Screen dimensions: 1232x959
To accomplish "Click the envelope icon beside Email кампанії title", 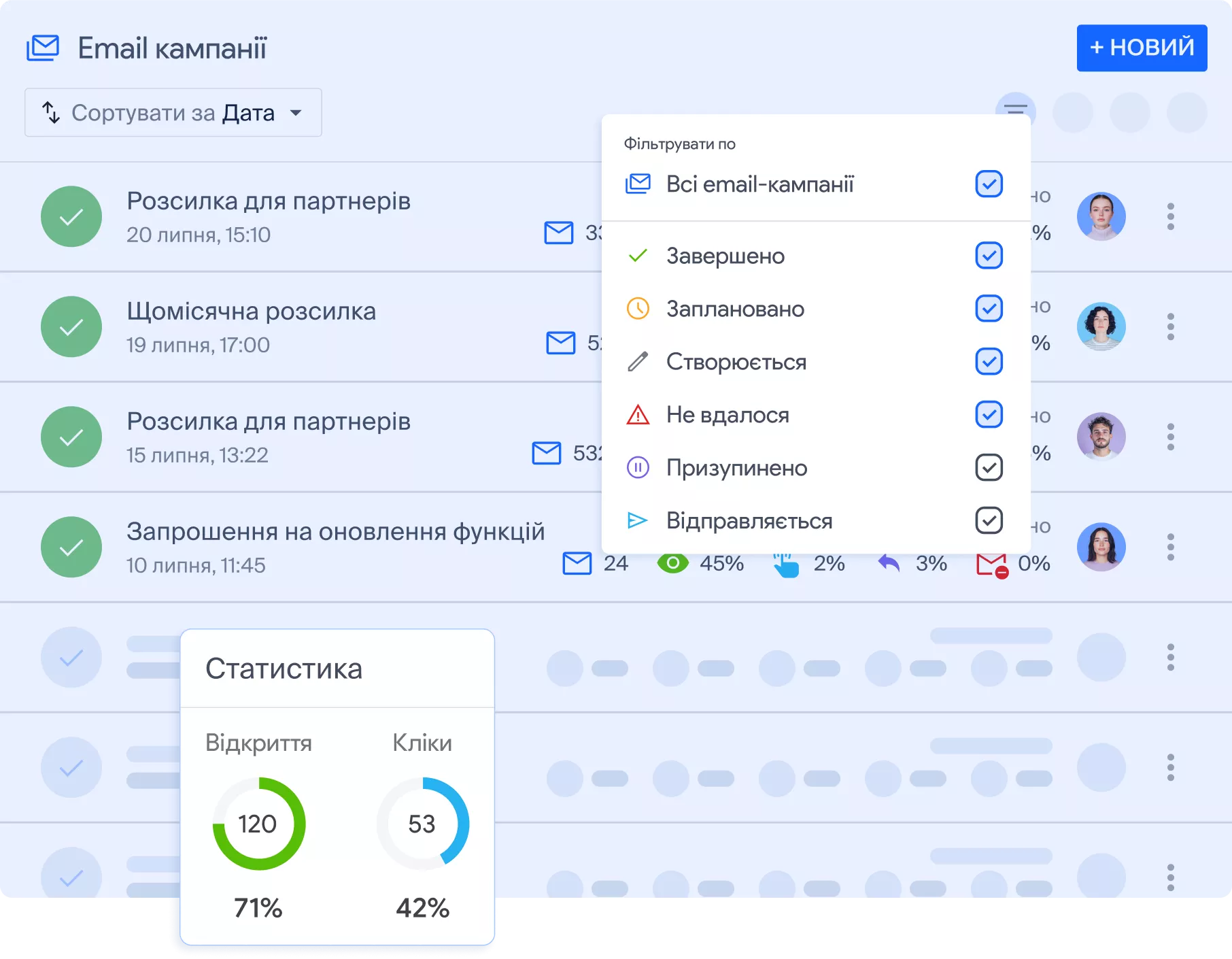I will pyautogui.click(x=43, y=48).
